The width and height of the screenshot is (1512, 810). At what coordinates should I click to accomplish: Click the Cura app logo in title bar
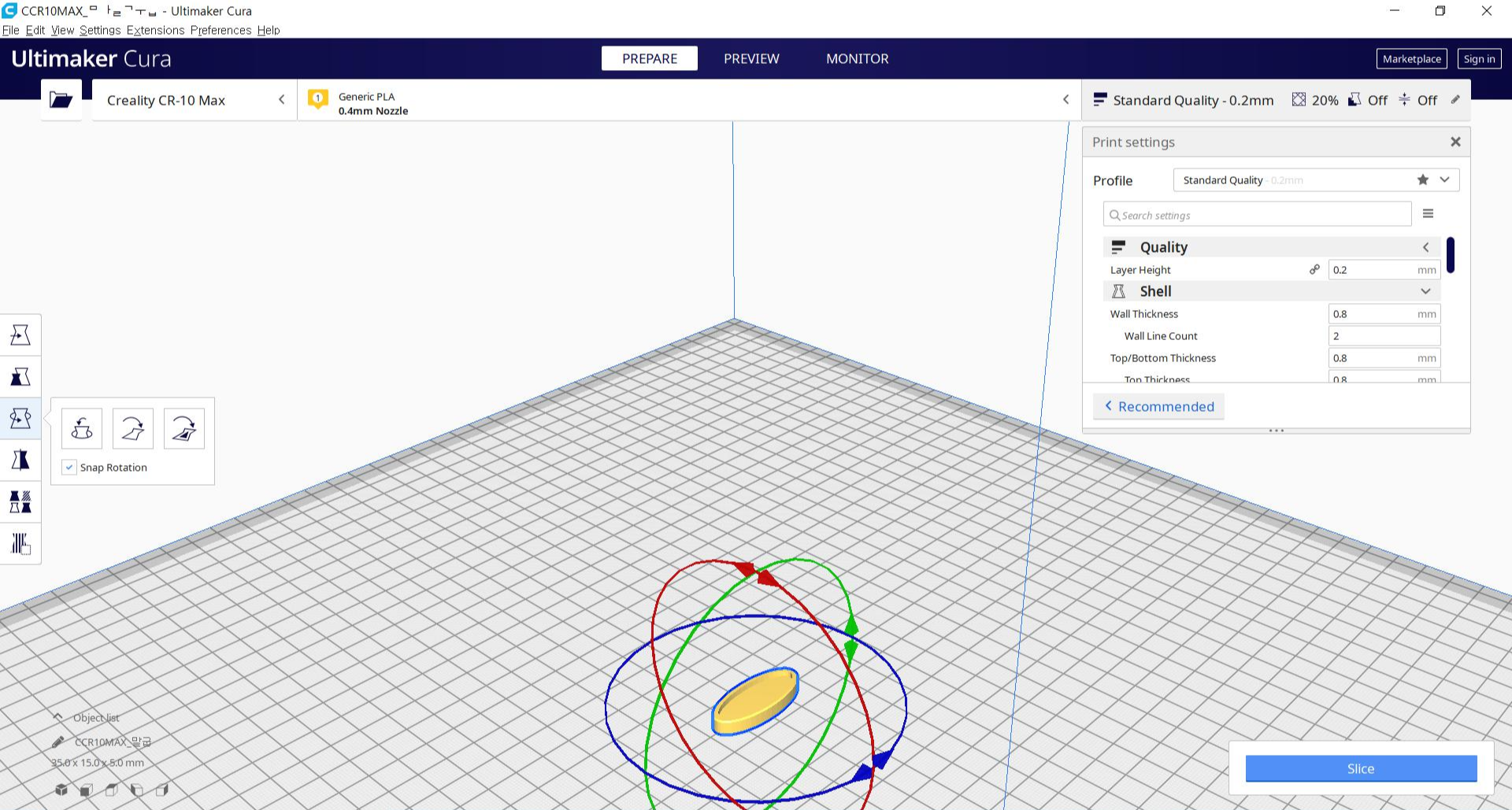[9, 10]
